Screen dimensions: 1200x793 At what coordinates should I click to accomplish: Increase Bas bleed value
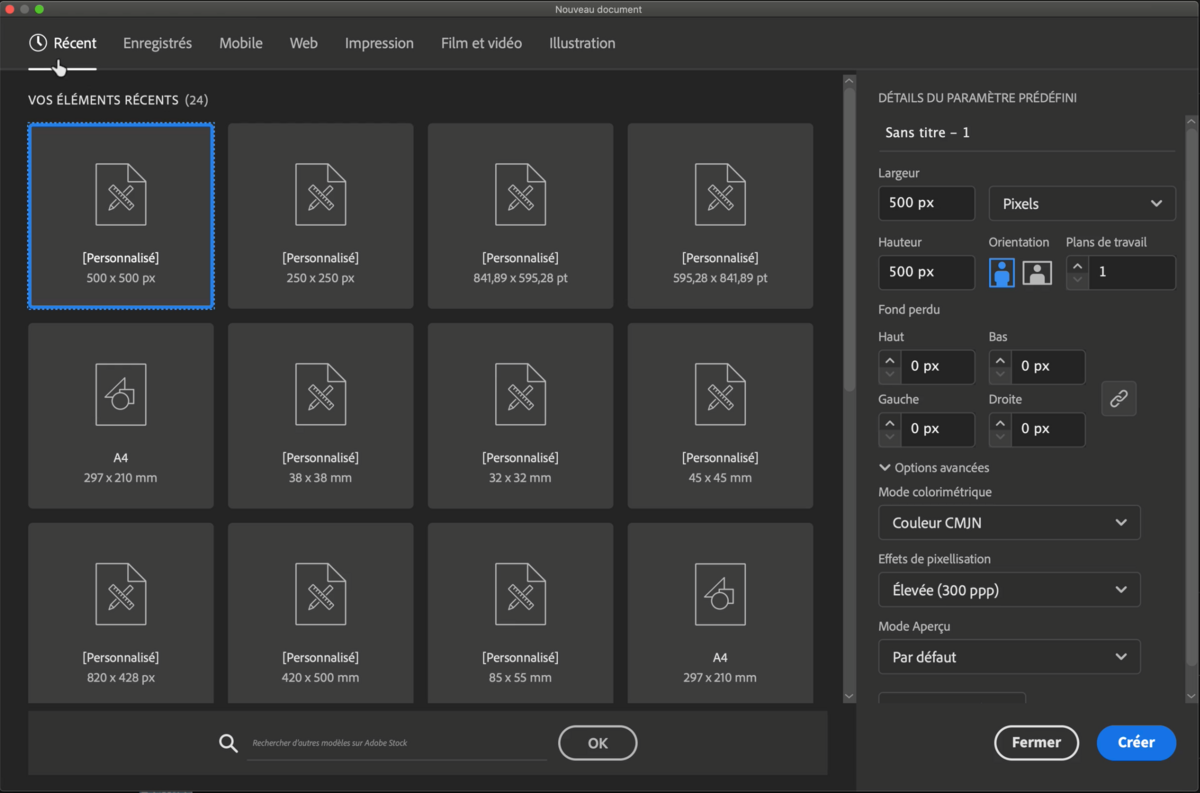point(999,358)
